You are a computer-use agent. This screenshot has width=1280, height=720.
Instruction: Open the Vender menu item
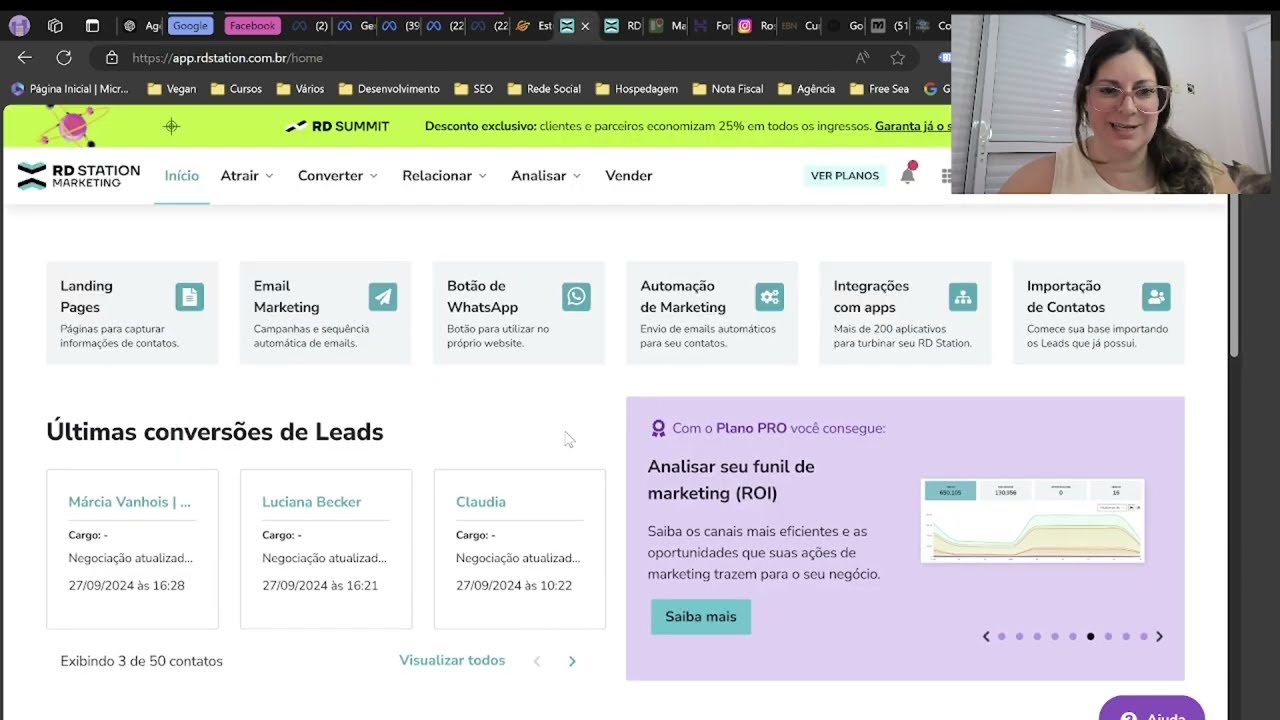(x=629, y=176)
